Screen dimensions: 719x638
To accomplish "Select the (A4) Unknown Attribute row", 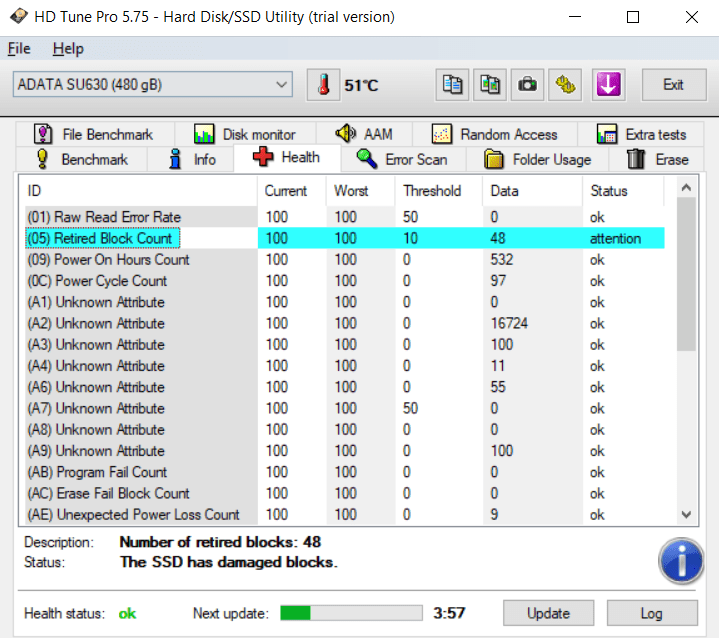I will (344, 366).
